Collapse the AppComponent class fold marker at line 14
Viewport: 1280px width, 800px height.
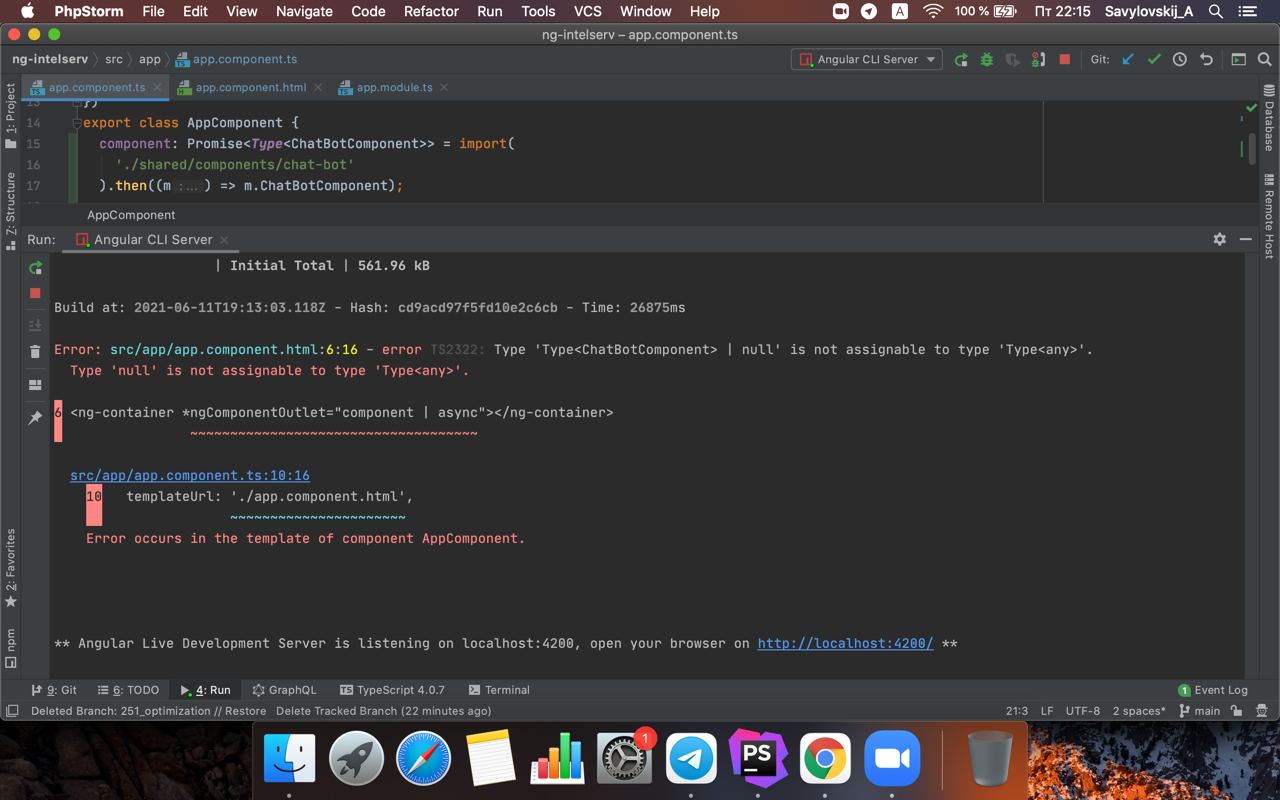click(75, 123)
